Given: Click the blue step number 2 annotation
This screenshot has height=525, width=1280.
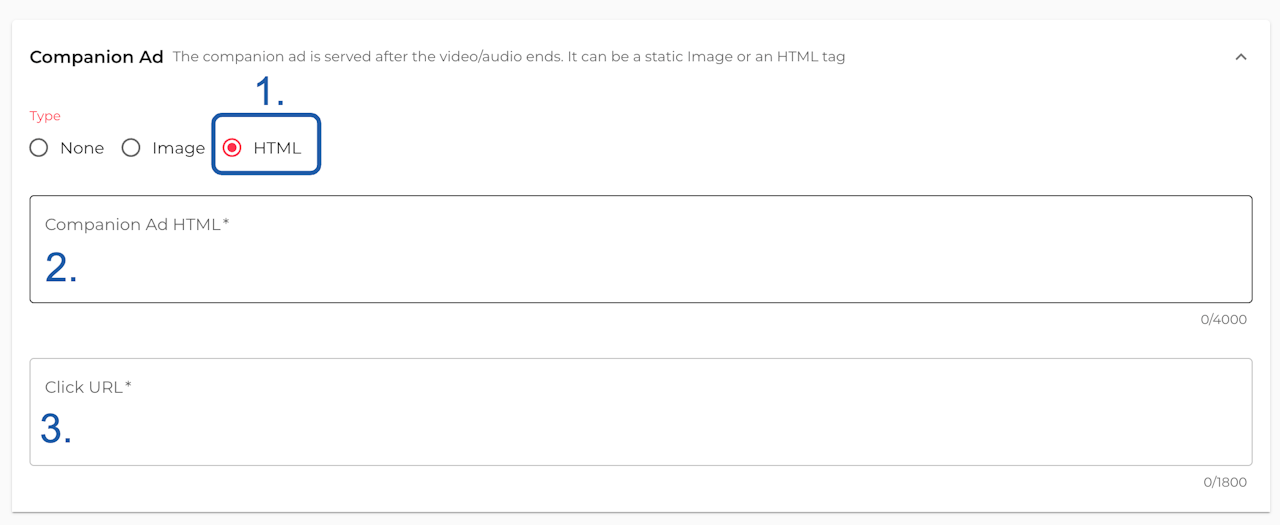Looking at the screenshot, I should (61, 267).
